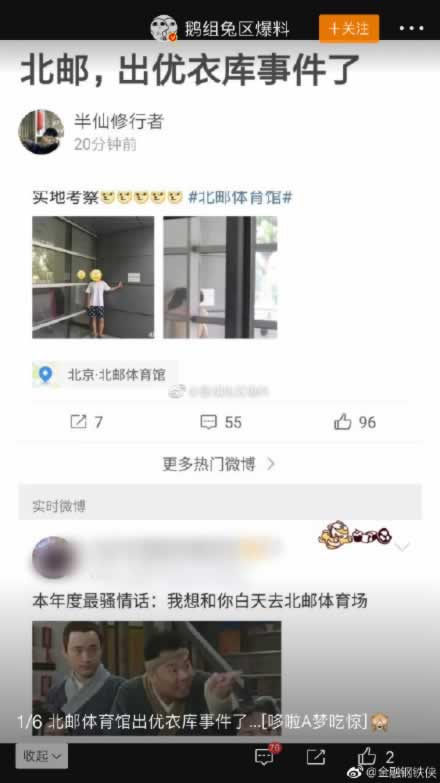The image size is (440, 783).
Task: Select the 实时微博 section tab
Action: pos(59,506)
